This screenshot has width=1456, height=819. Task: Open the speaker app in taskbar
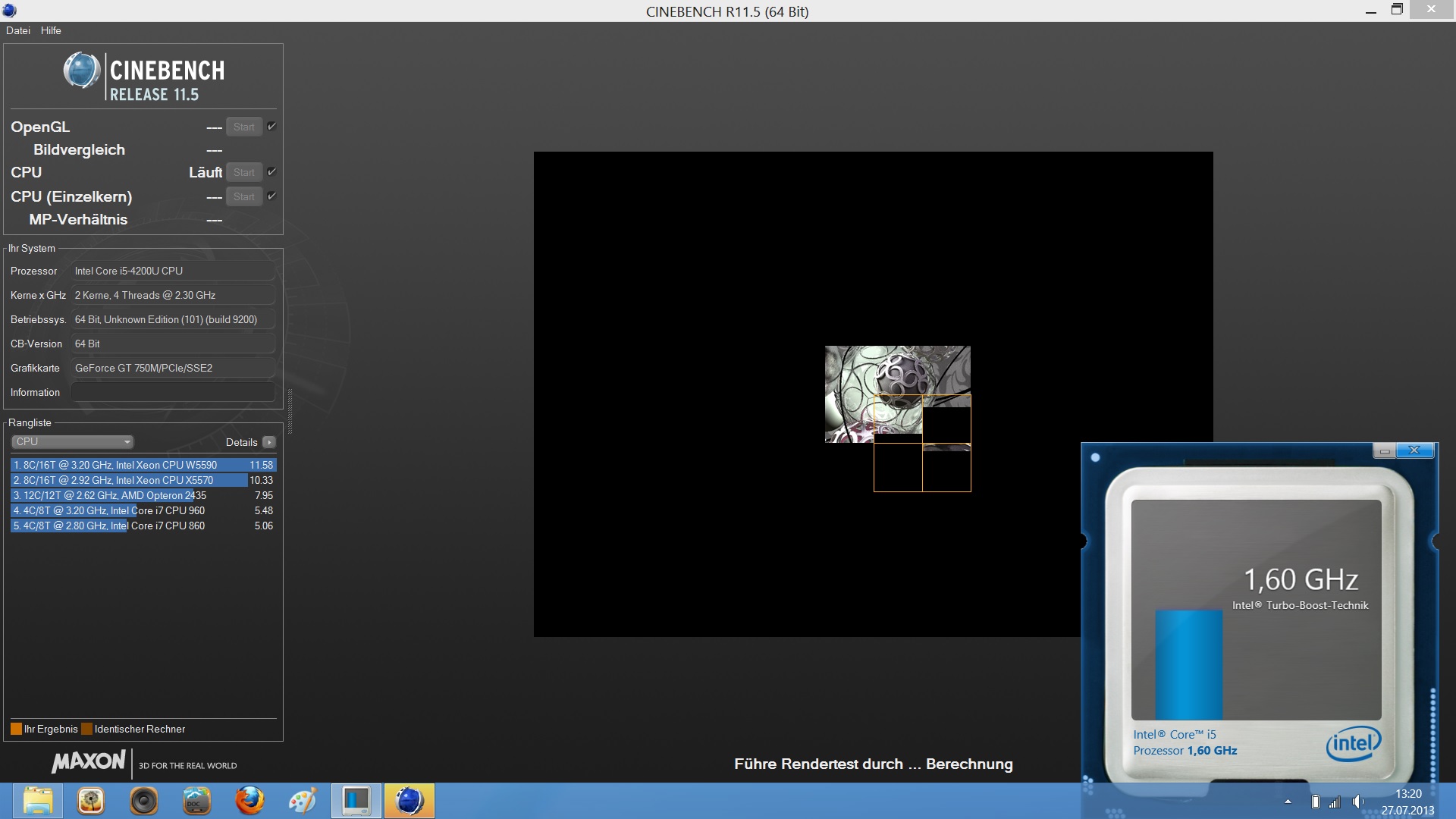(x=143, y=801)
